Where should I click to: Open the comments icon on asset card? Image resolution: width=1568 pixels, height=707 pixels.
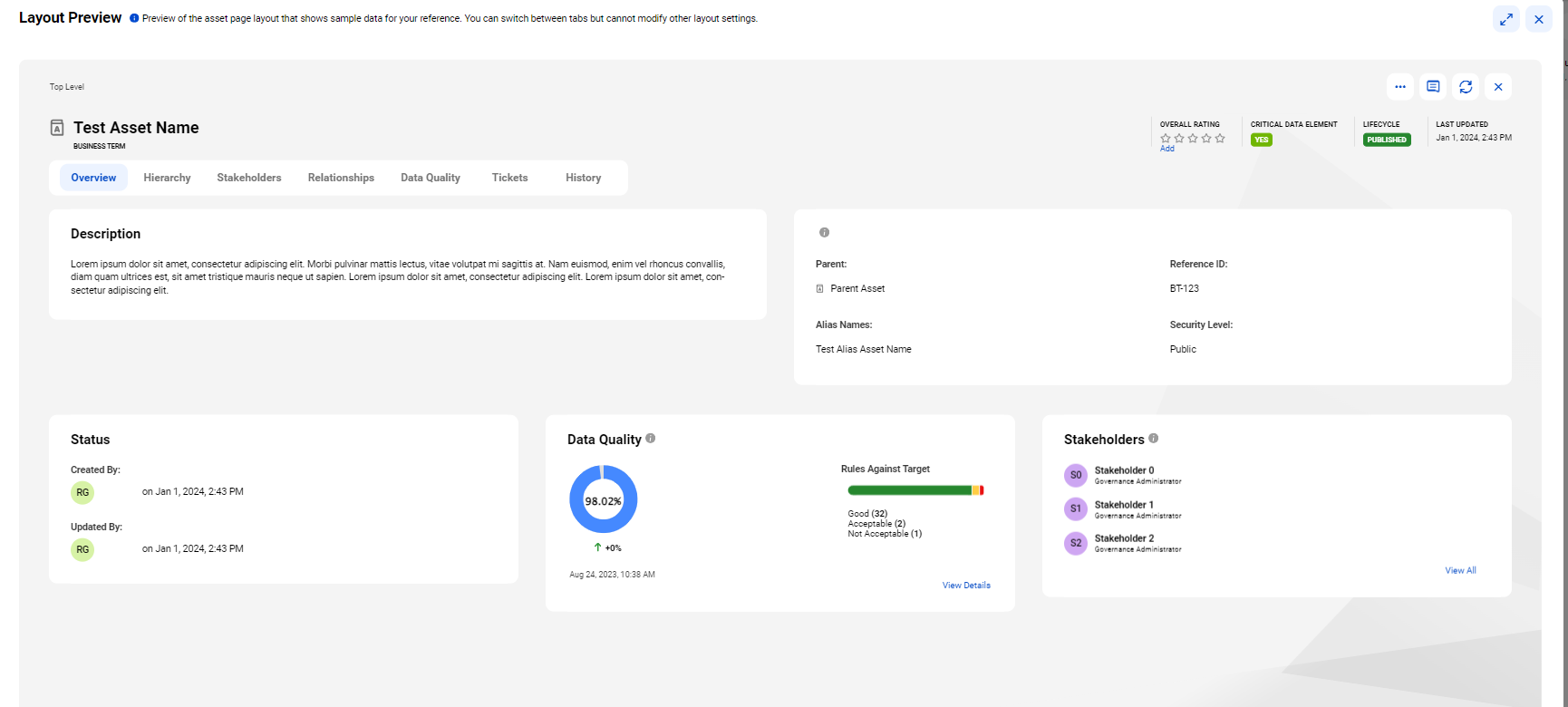(x=1433, y=87)
